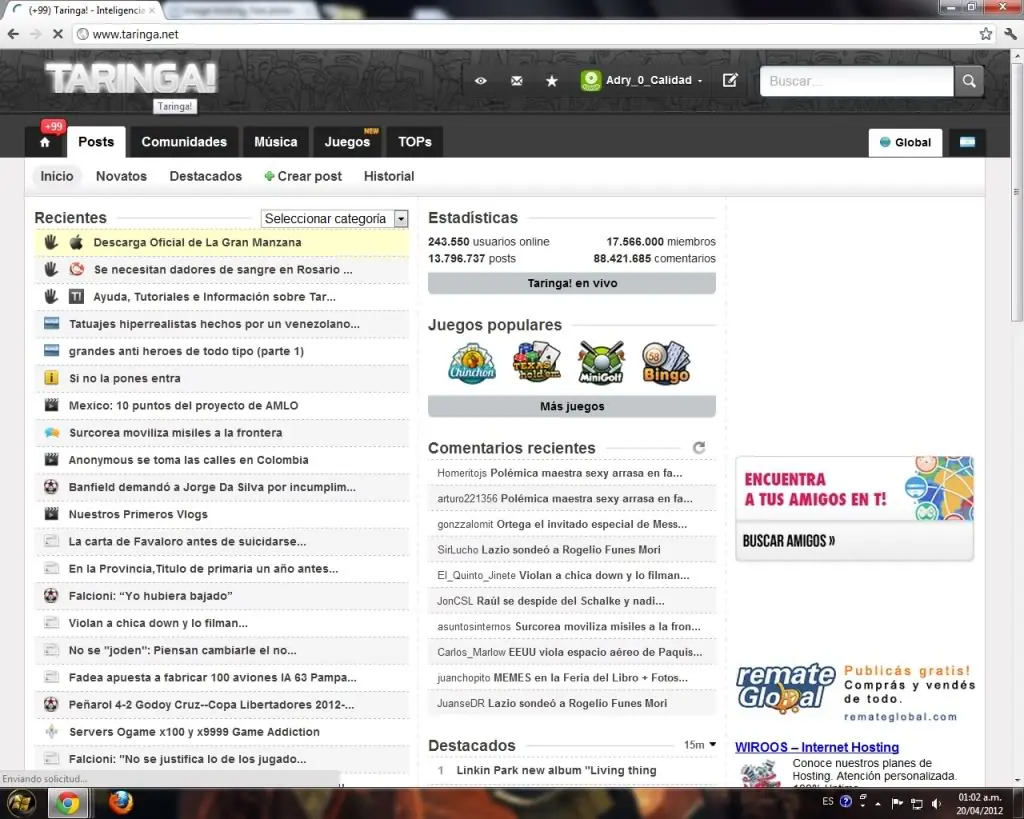Open post Si no la pones entra

[x=125, y=379]
